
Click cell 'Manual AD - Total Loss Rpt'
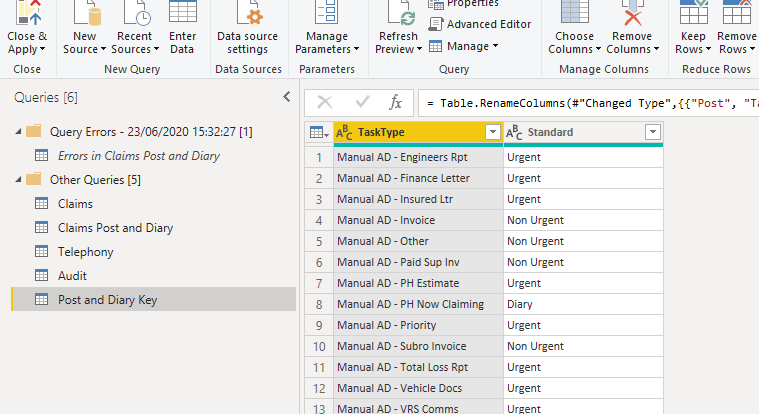click(419, 367)
